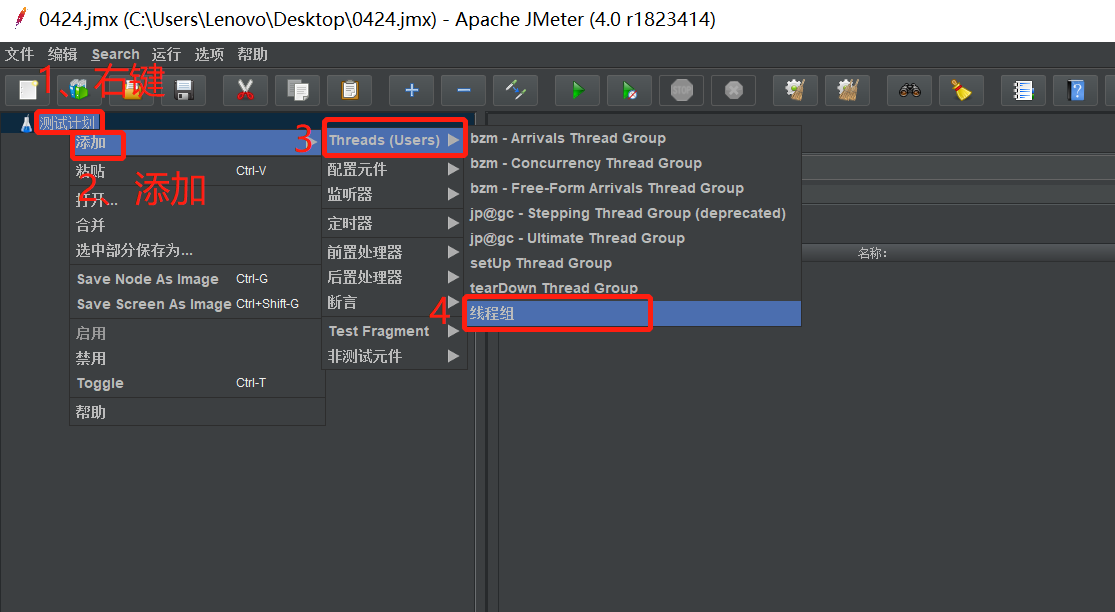Choose 粘贴 in the context menu
Image resolution: width=1115 pixels, height=612 pixels.
197,171
